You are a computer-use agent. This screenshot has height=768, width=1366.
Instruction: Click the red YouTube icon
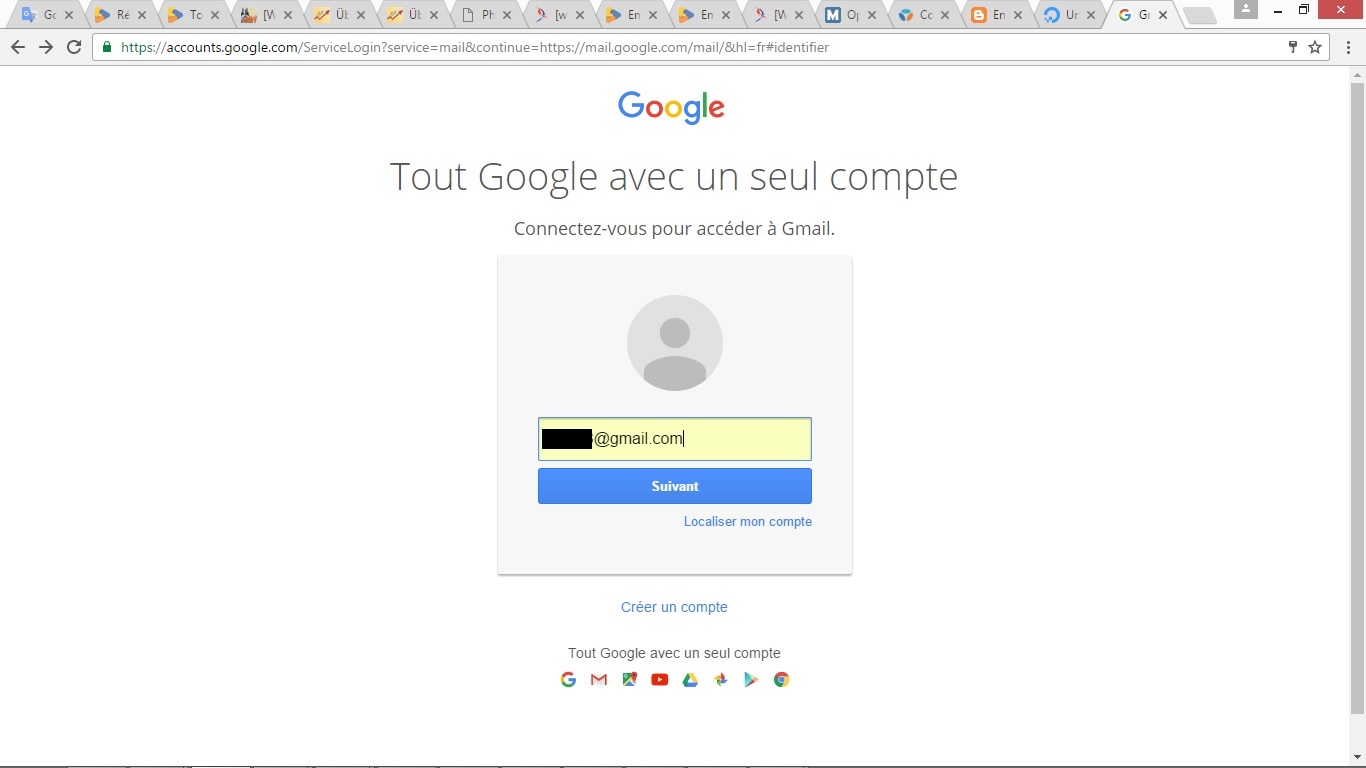(x=660, y=680)
